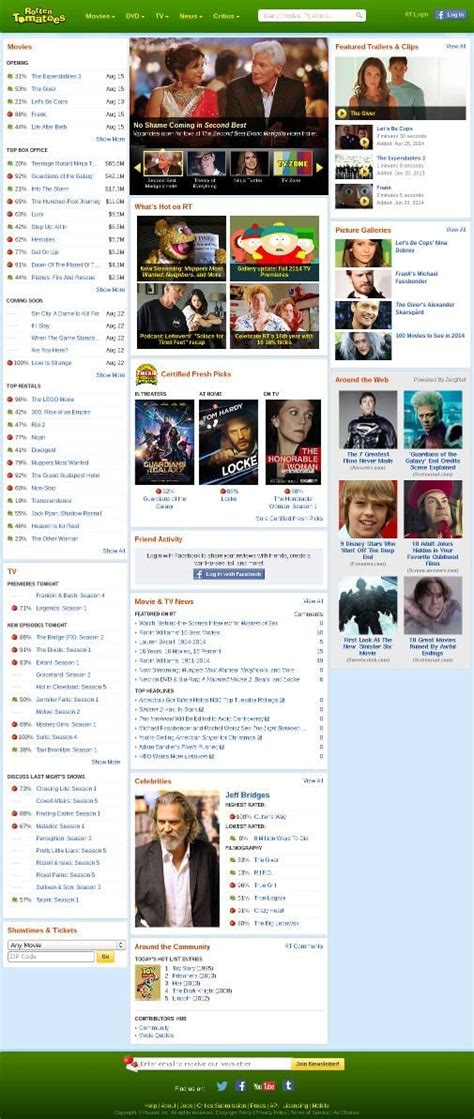This screenshot has height=1119, width=474.
Task: Click the Go button for showtimes
Action: tap(106, 957)
